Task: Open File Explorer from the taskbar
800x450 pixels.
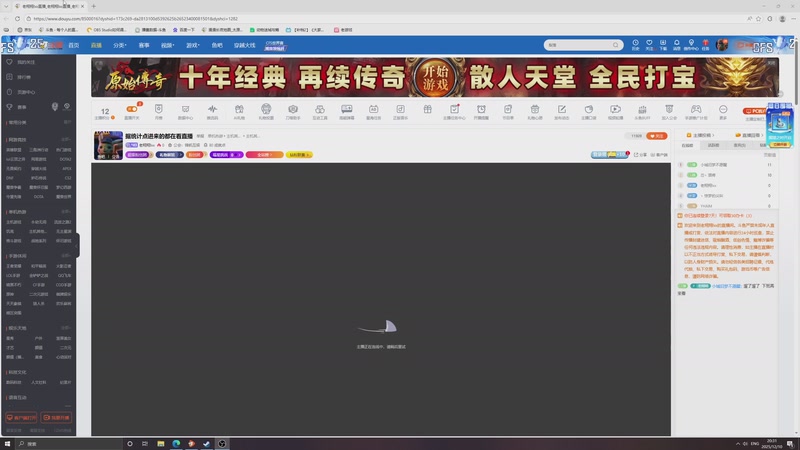Action: coord(161,443)
